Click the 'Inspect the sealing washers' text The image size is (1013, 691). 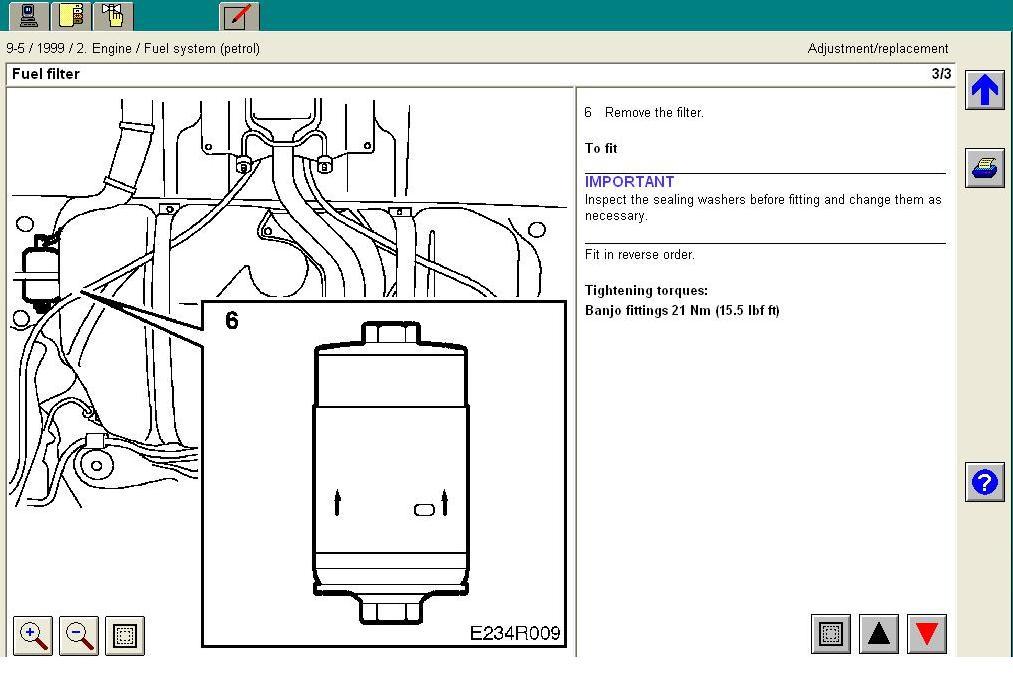(x=763, y=207)
